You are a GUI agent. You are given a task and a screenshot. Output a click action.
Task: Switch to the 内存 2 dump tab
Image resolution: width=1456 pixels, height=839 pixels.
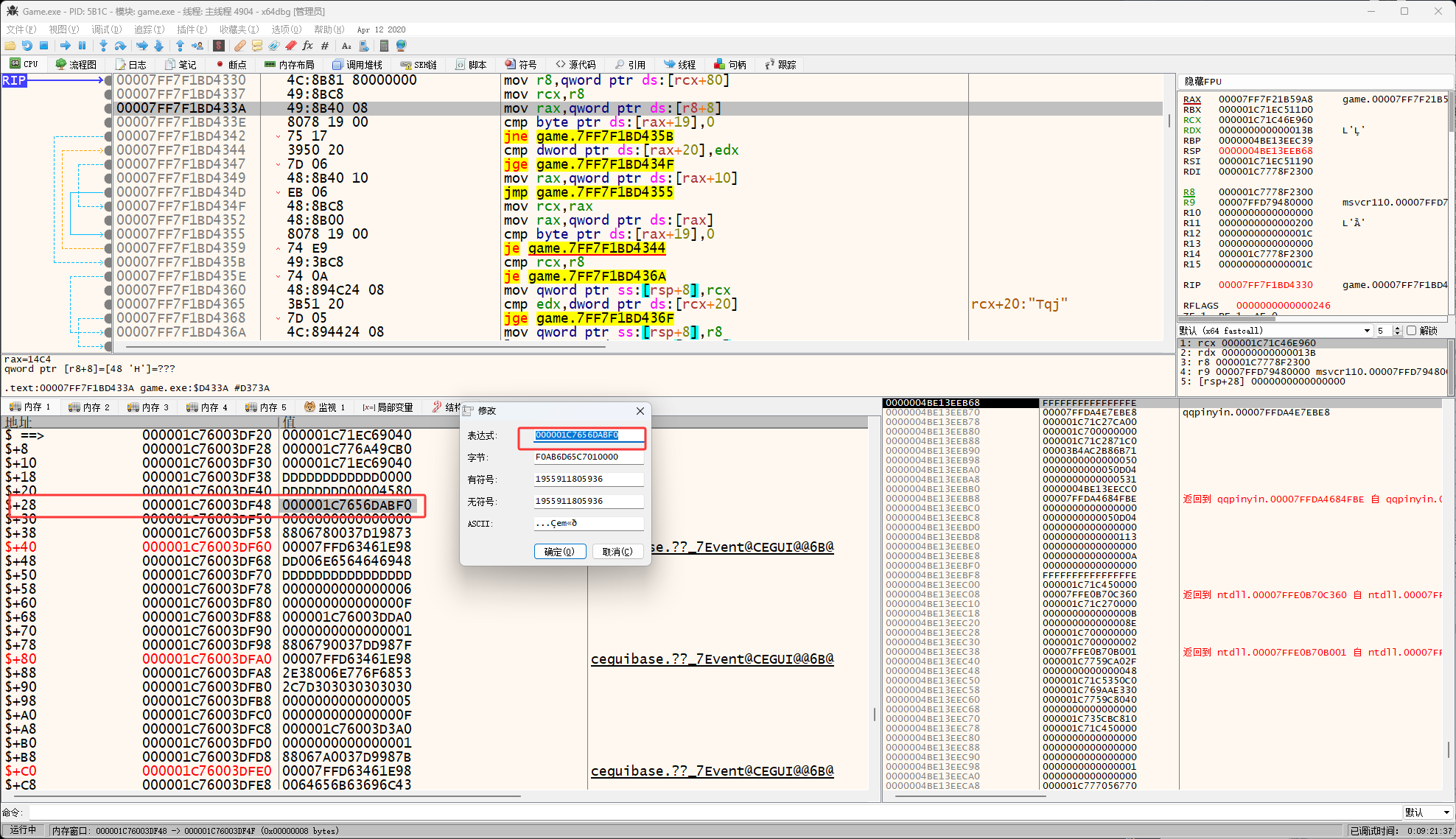88,407
